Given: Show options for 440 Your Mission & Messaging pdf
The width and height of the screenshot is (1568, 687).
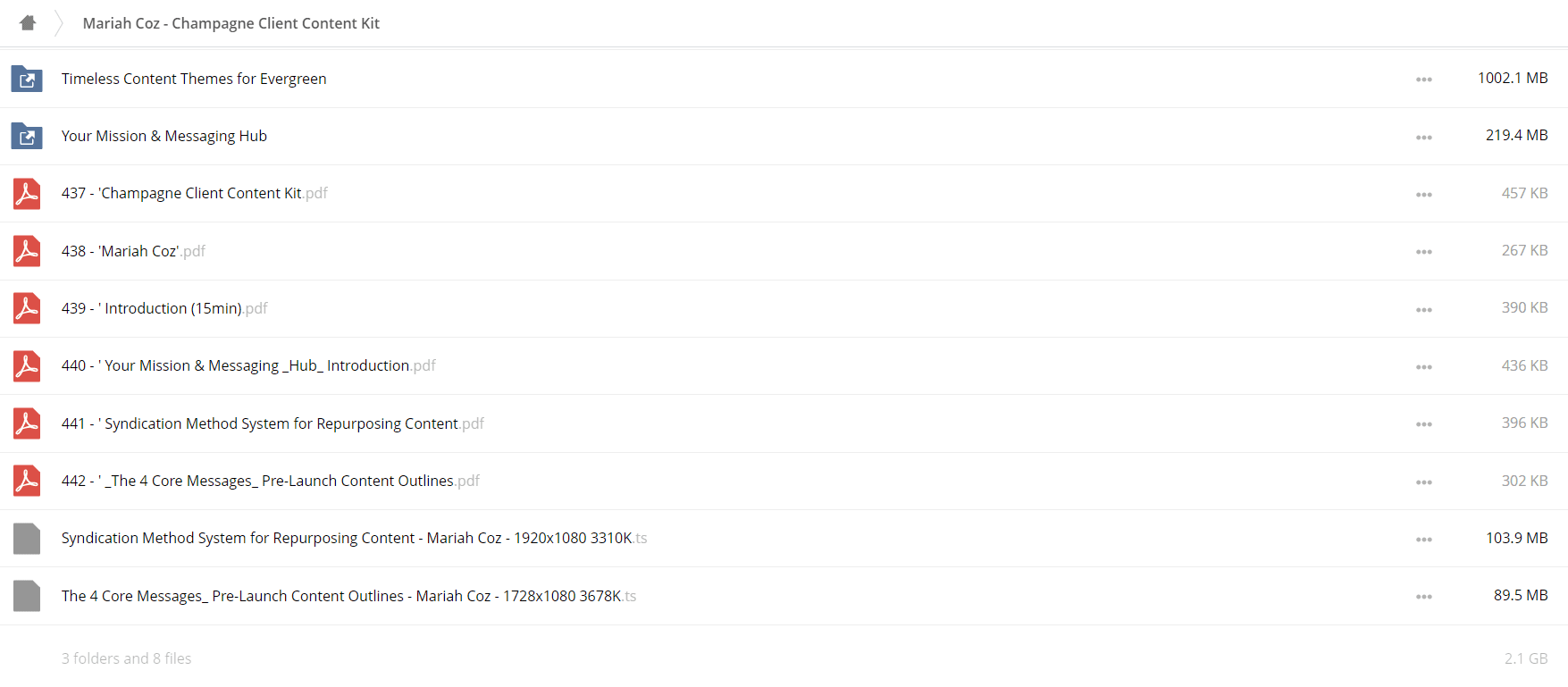Looking at the screenshot, I should (x=1424, y=366).
